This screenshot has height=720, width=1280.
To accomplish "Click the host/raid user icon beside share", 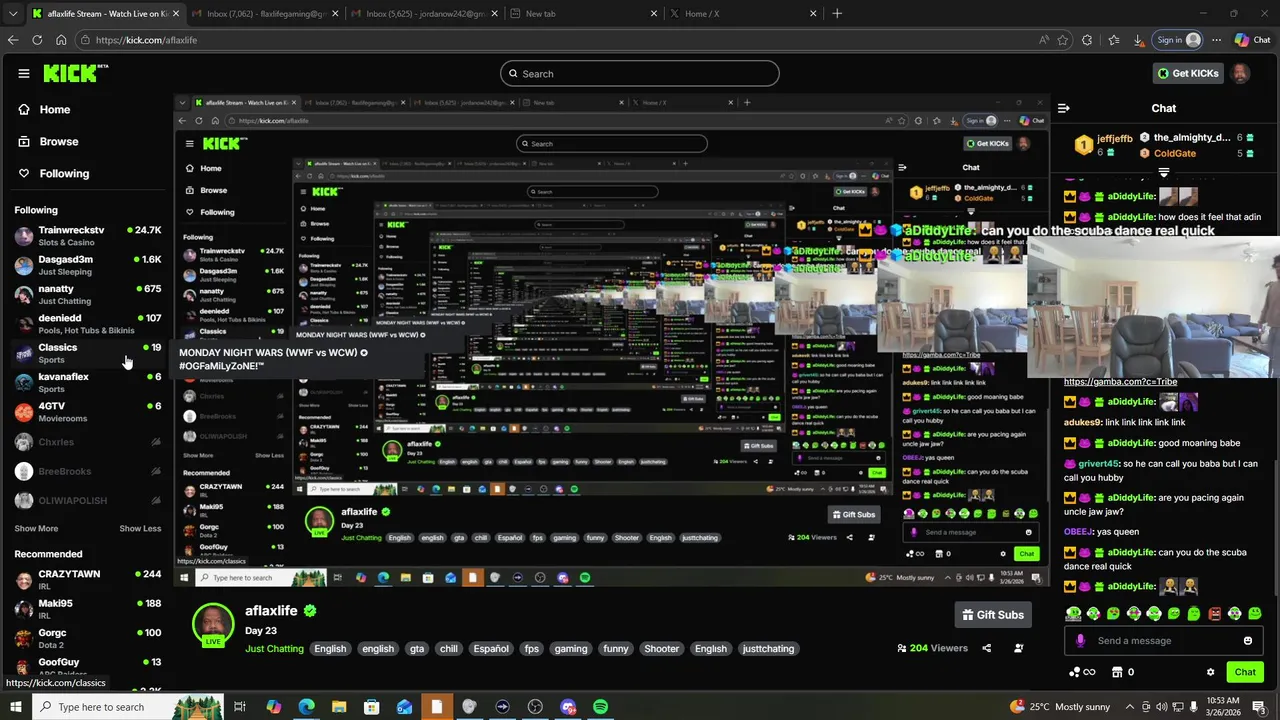I will click(x=1019, y=648).
